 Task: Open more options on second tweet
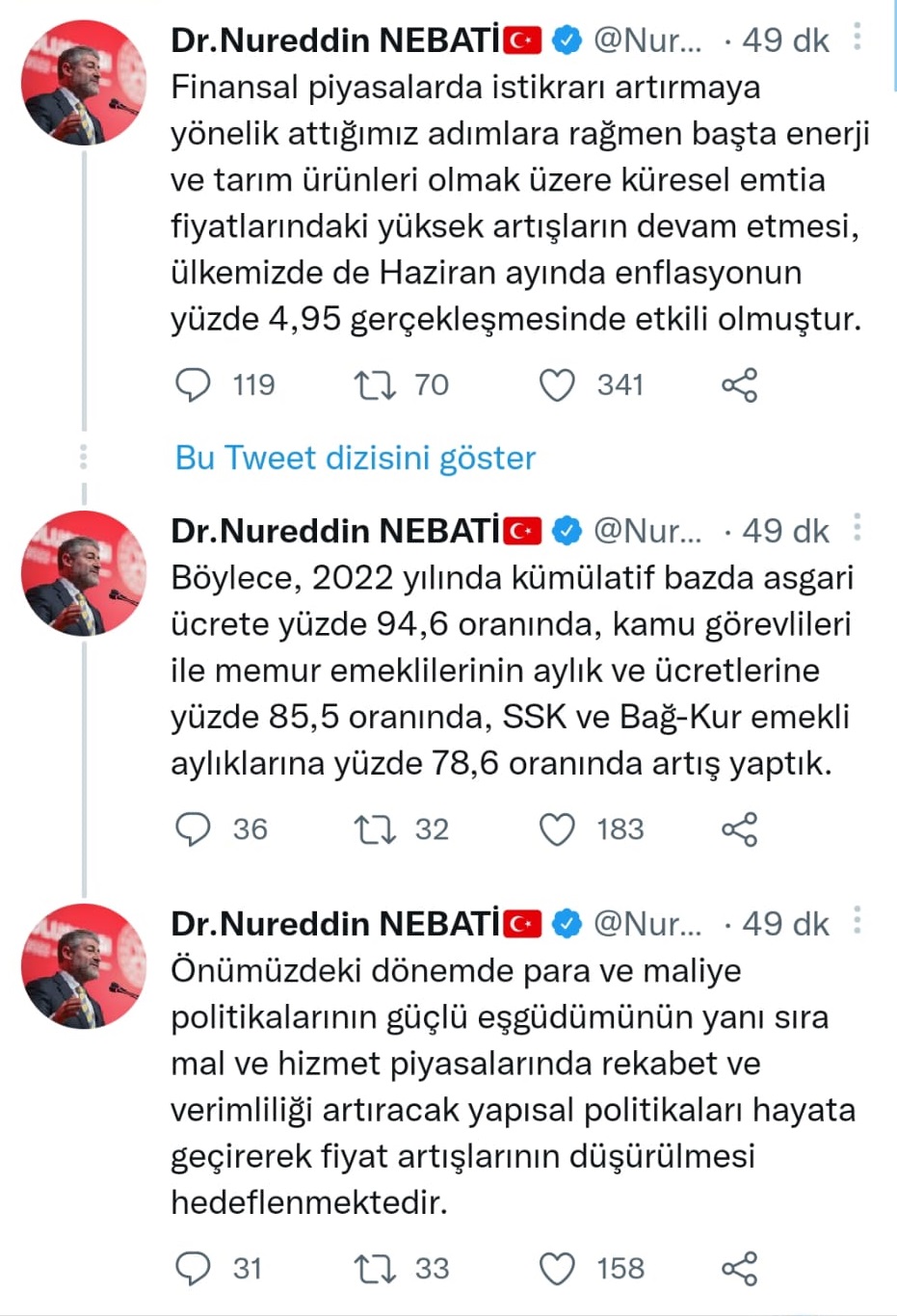click(857, 529)
